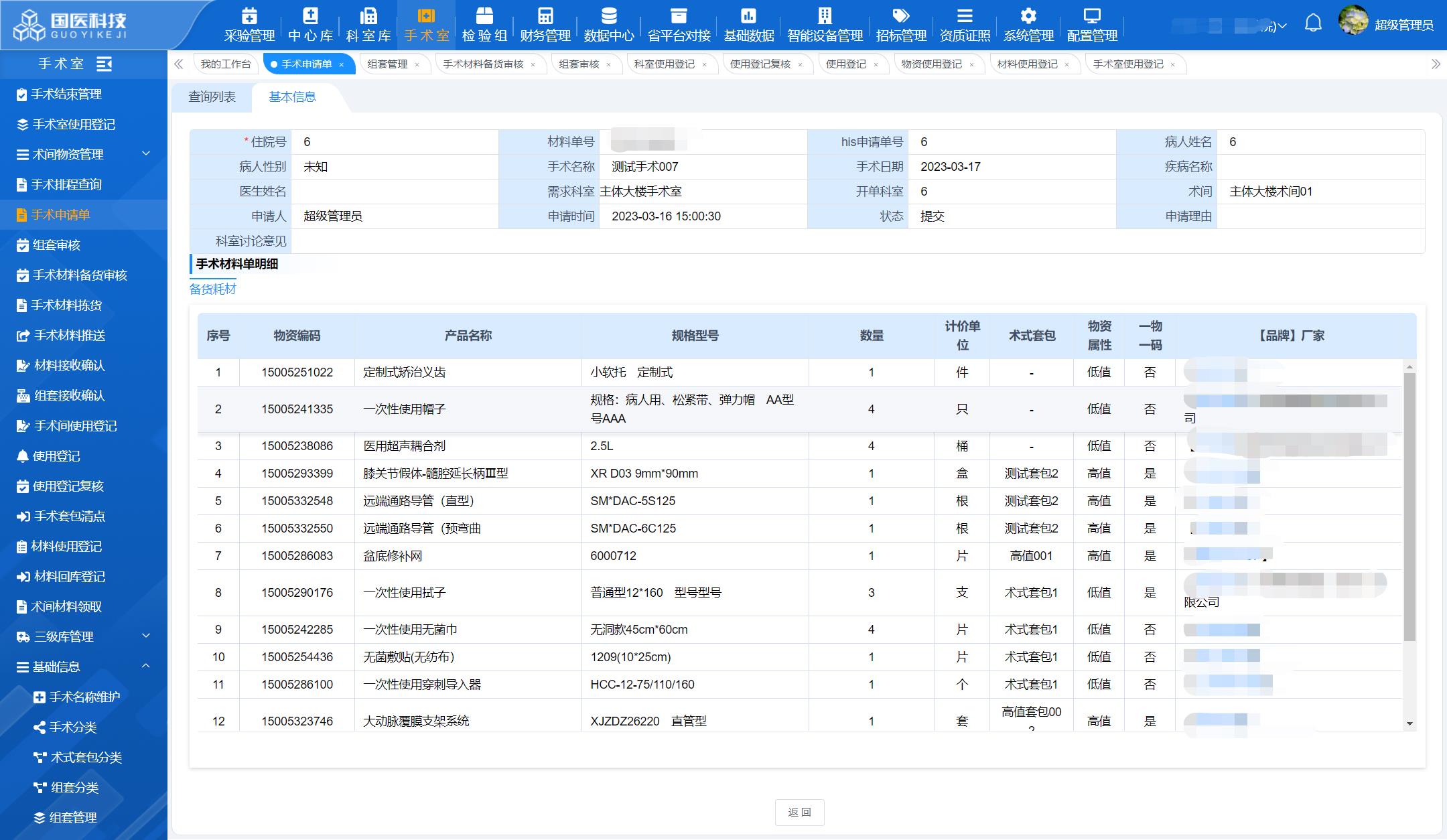The width and height of the screenshot is (1447, 840).
Task: Open the hospital selector dropdown arrow
Action: [1282, 26]
